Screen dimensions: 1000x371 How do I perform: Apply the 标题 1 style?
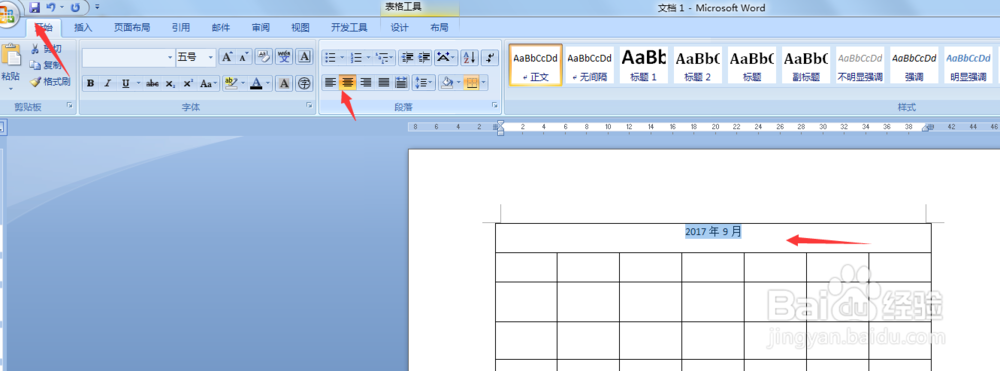point(643,65)
